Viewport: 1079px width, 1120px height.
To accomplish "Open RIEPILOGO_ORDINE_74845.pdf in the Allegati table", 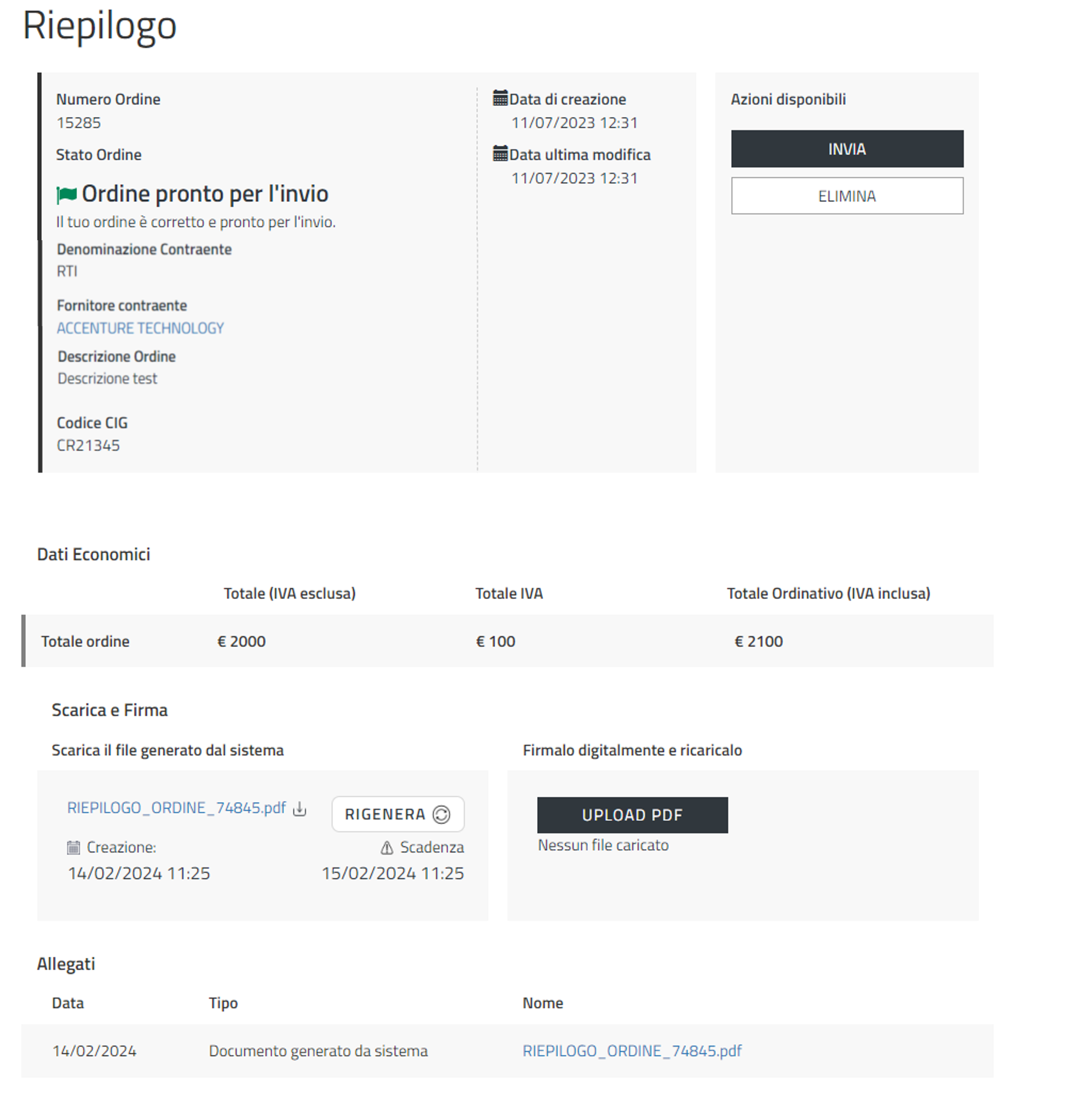I will 632,1050.
